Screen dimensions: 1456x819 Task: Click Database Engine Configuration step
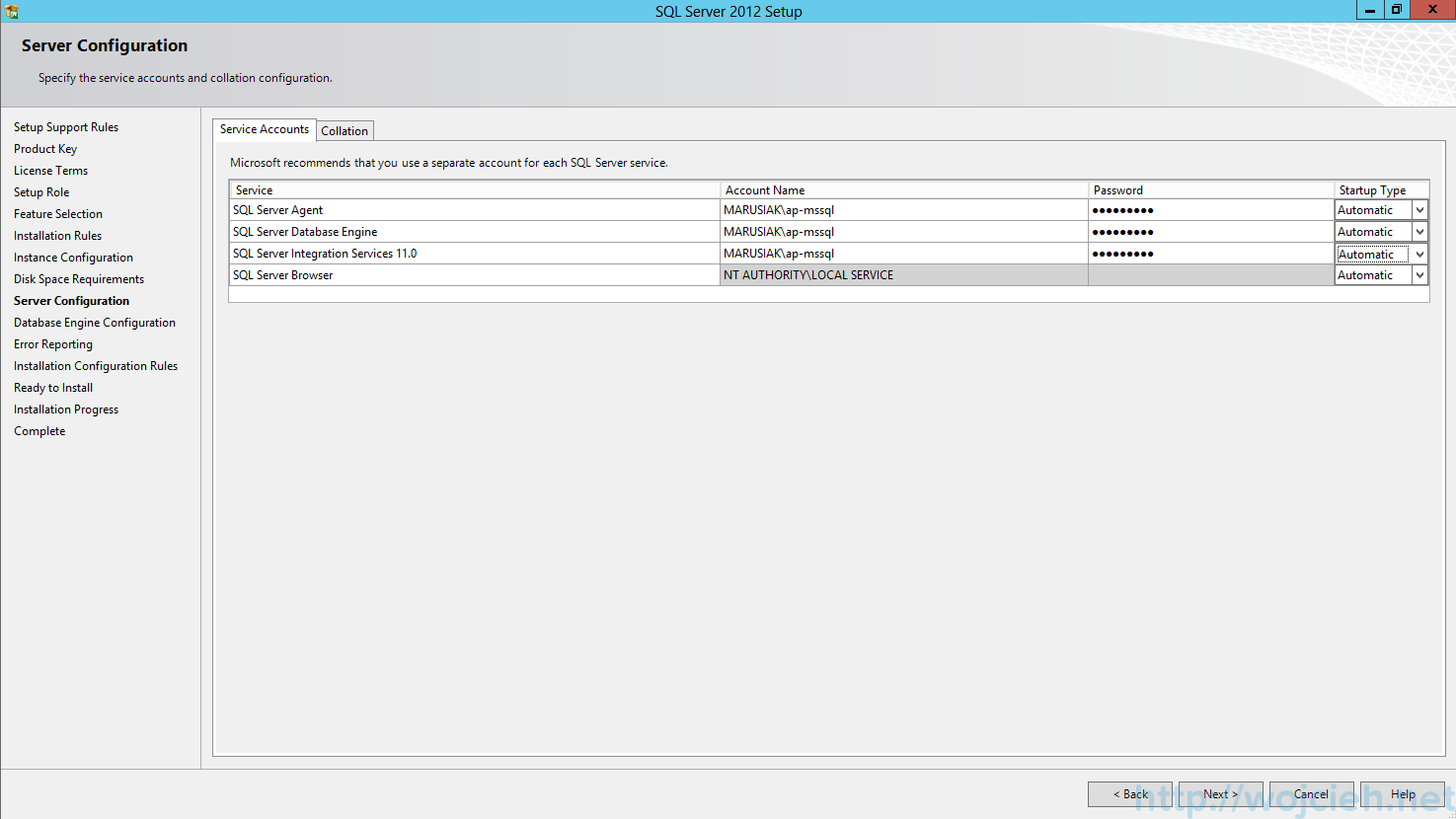[95, 323]
